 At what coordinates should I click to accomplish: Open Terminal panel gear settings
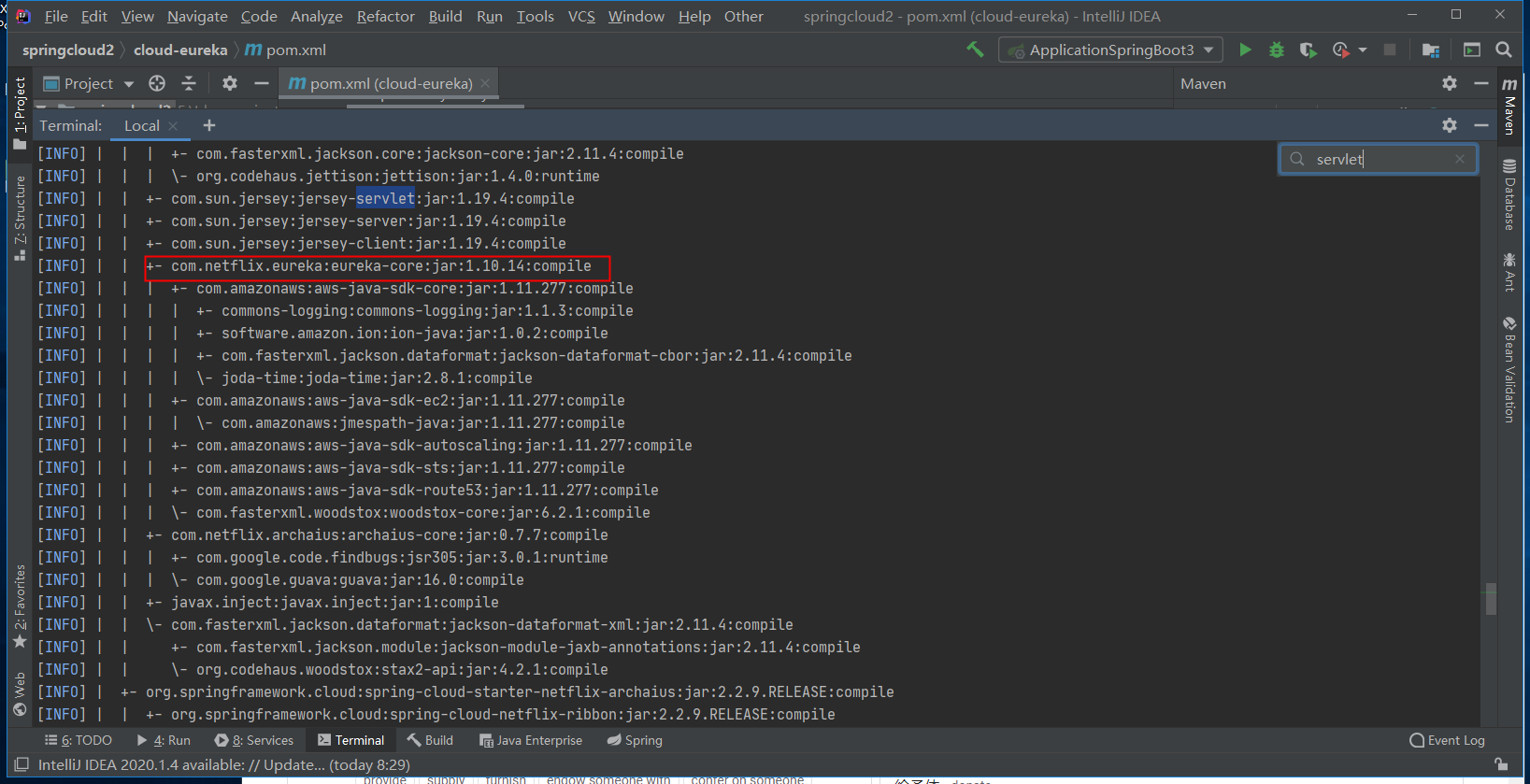(x=1450, y=124)
